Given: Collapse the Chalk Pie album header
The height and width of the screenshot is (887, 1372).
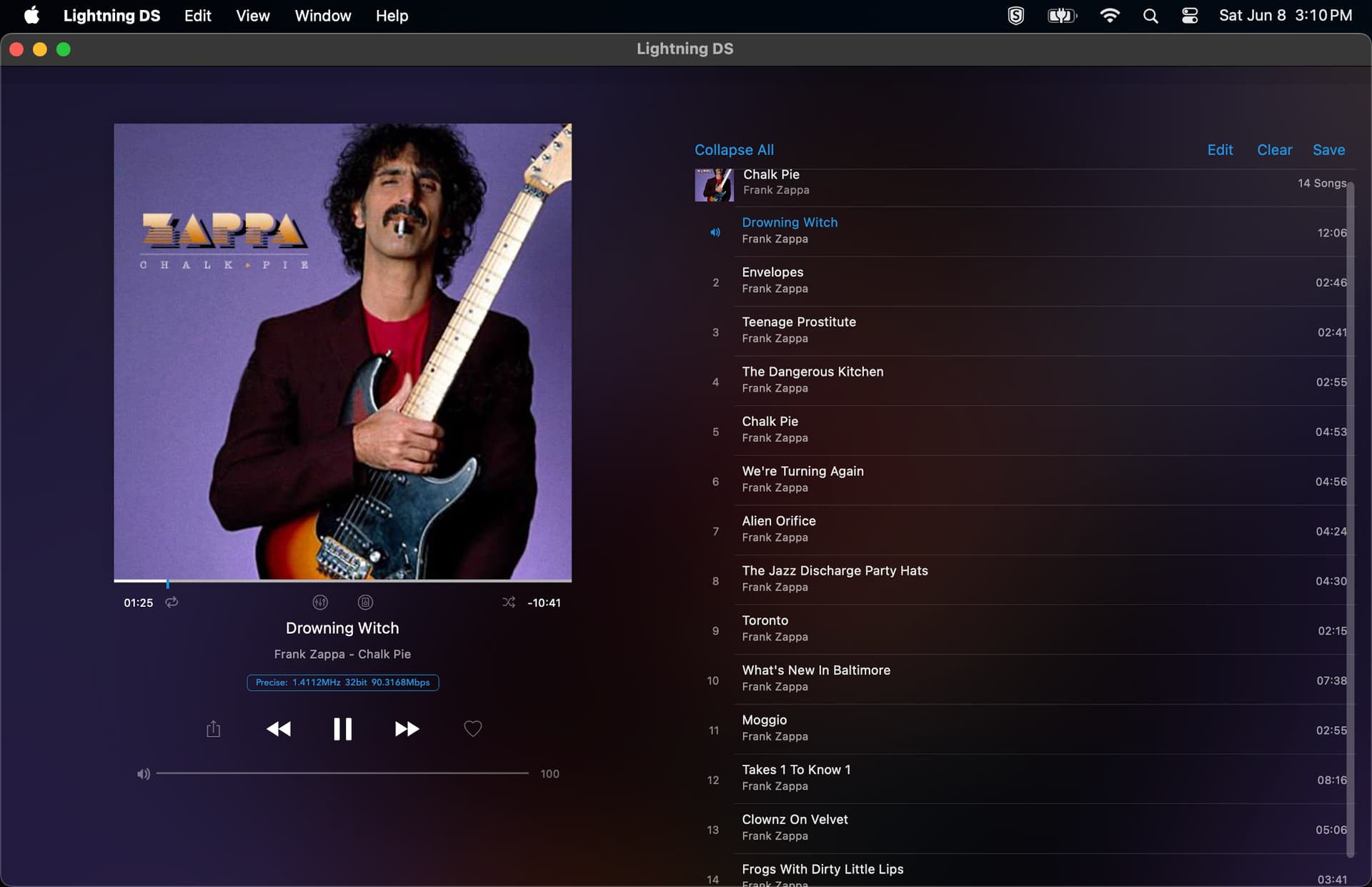Looking at the screenshot, I should coord(775,182).
